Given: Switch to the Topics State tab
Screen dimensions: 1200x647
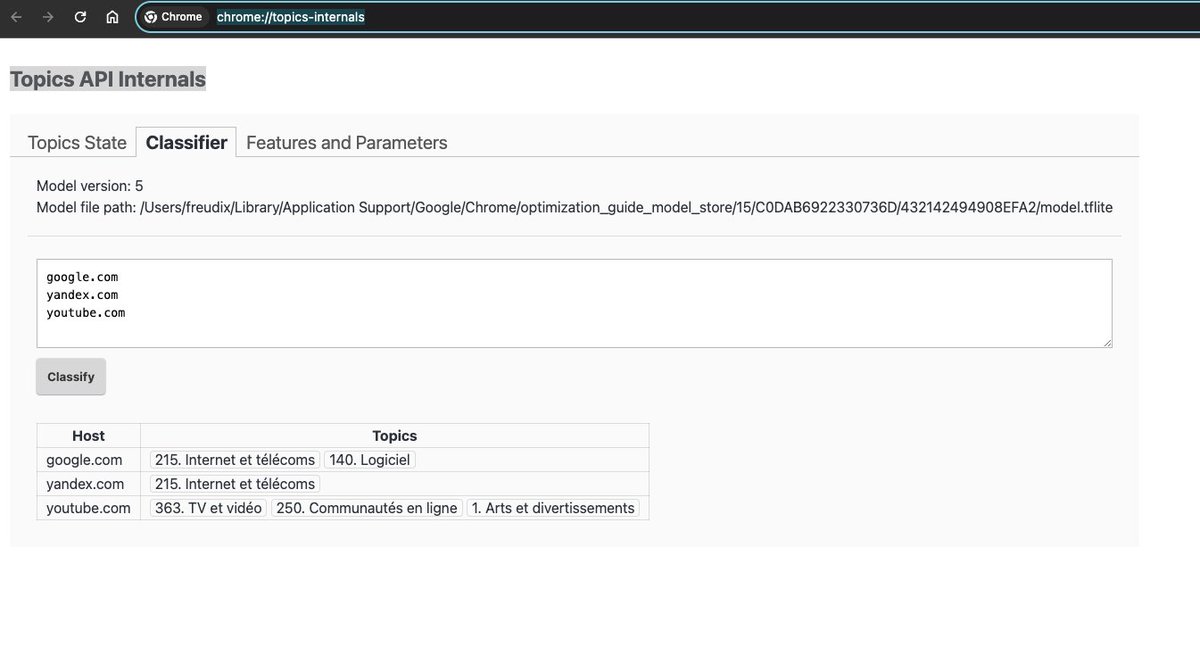Looking at the screenshot, I should click(77, 143).
